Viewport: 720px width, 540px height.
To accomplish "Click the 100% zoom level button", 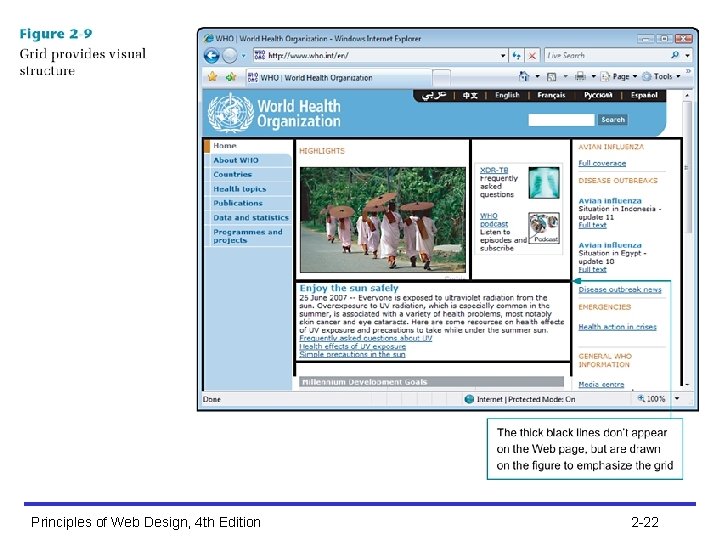I will [x=651, y=399].
